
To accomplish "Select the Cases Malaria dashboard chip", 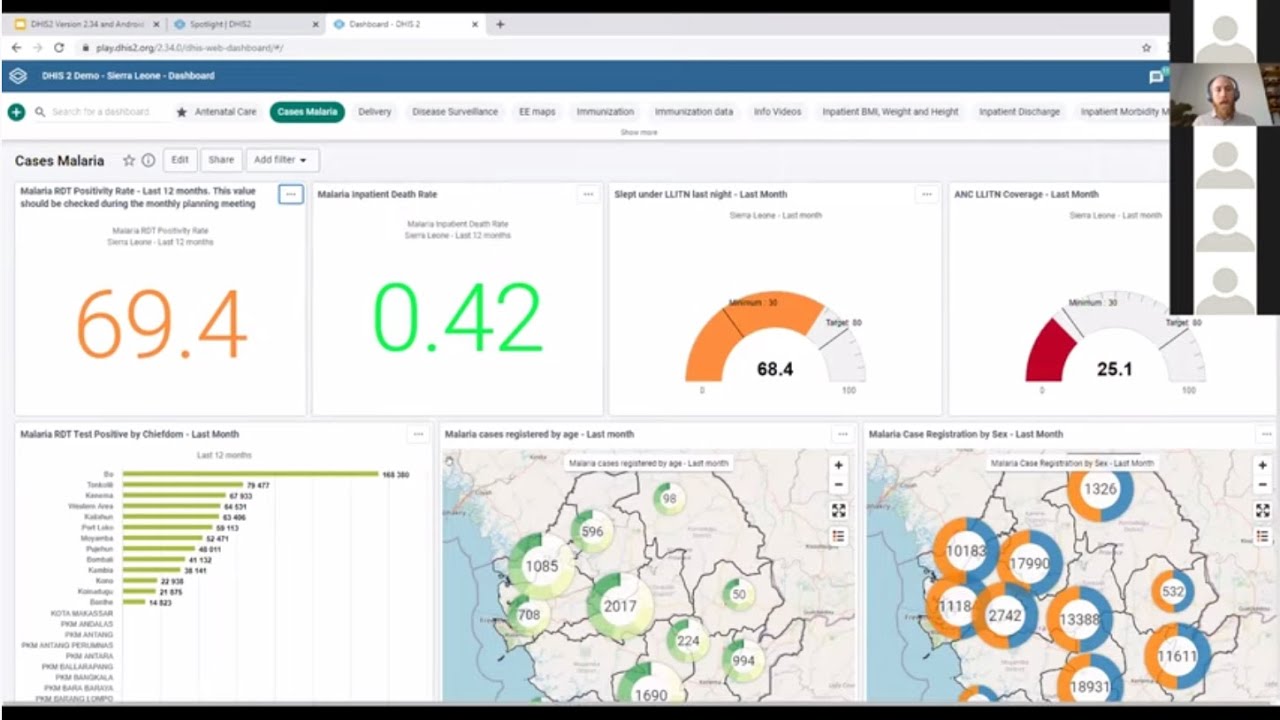I will click(x=307, y=112).
